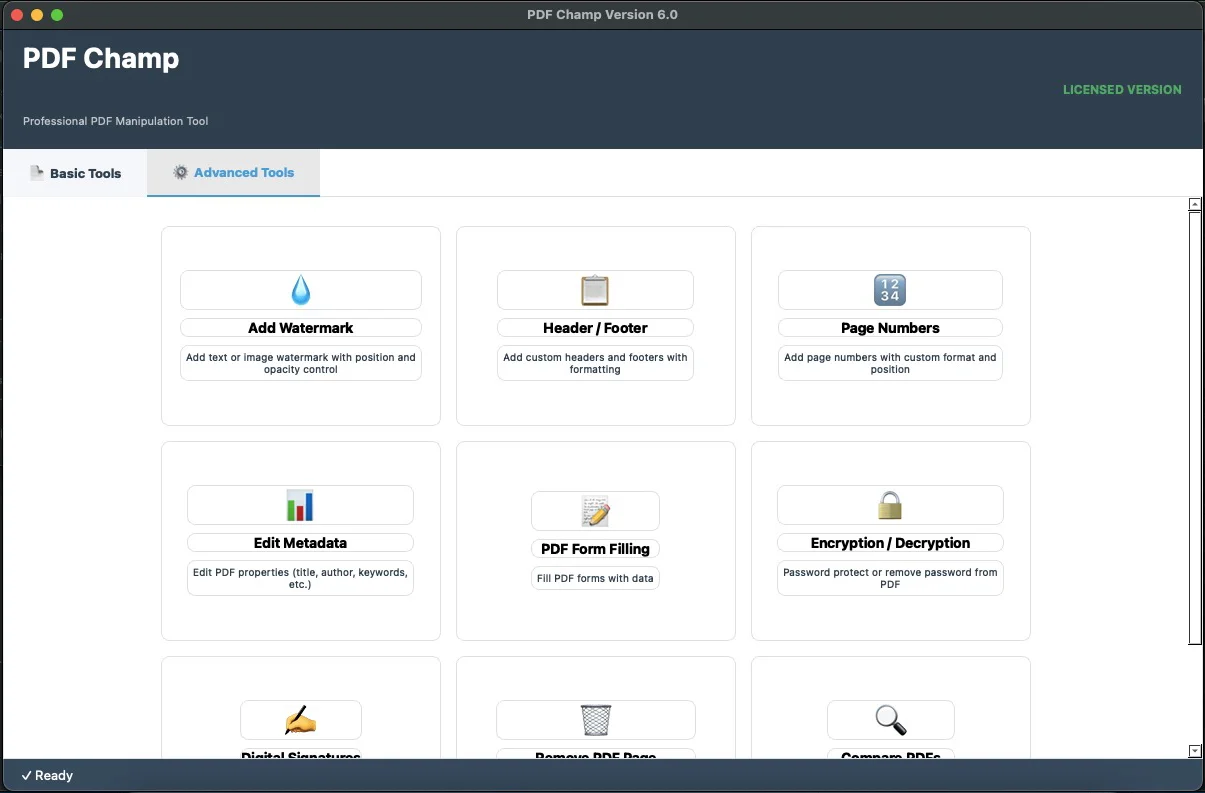Start the Edit Metadata tool
The width and height of the screenshot is (1205, 793).
tap(300, 542)
